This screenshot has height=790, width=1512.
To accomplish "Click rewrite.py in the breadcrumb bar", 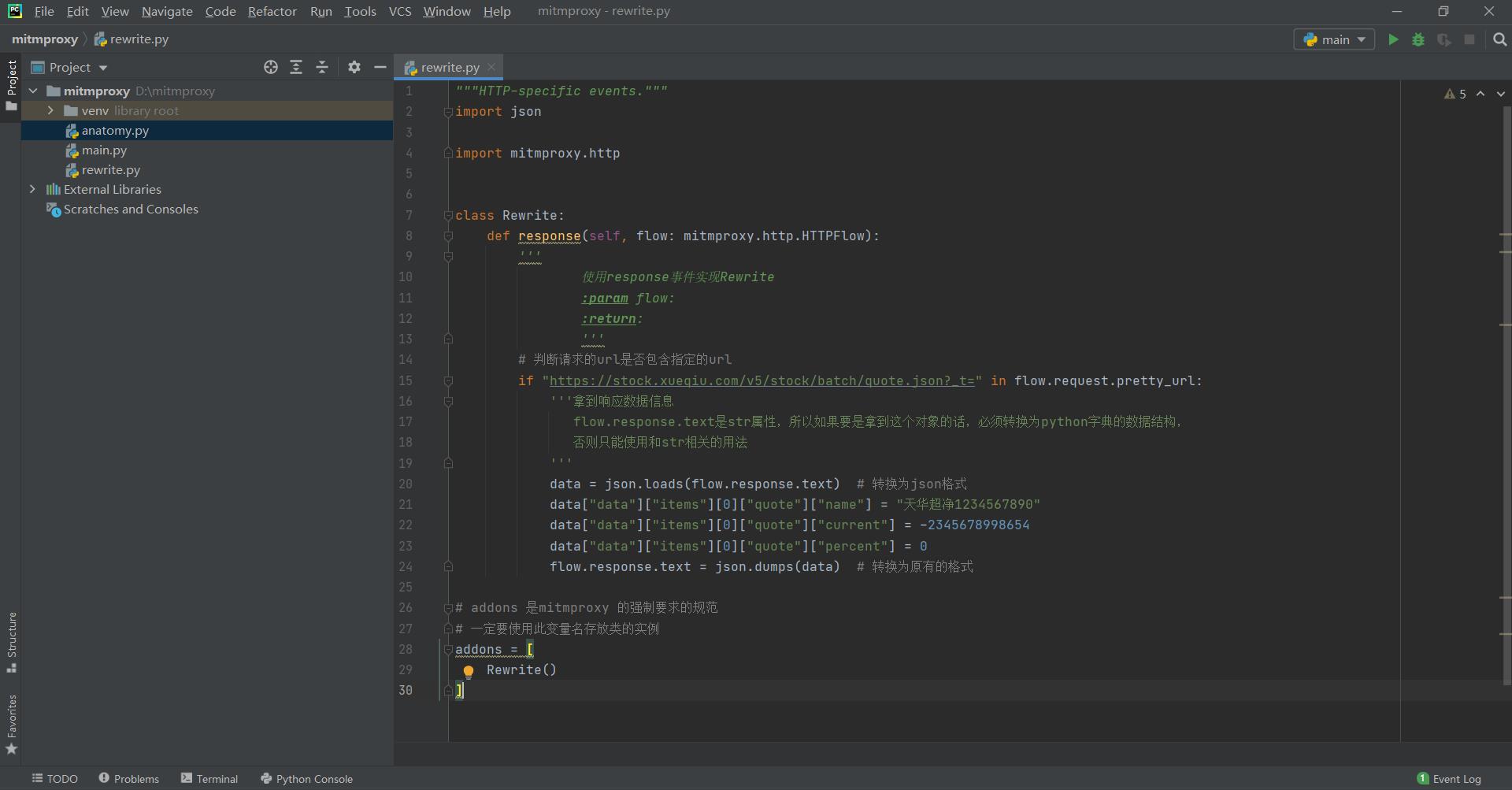I will pyautogui.click(x=132, y=39).
